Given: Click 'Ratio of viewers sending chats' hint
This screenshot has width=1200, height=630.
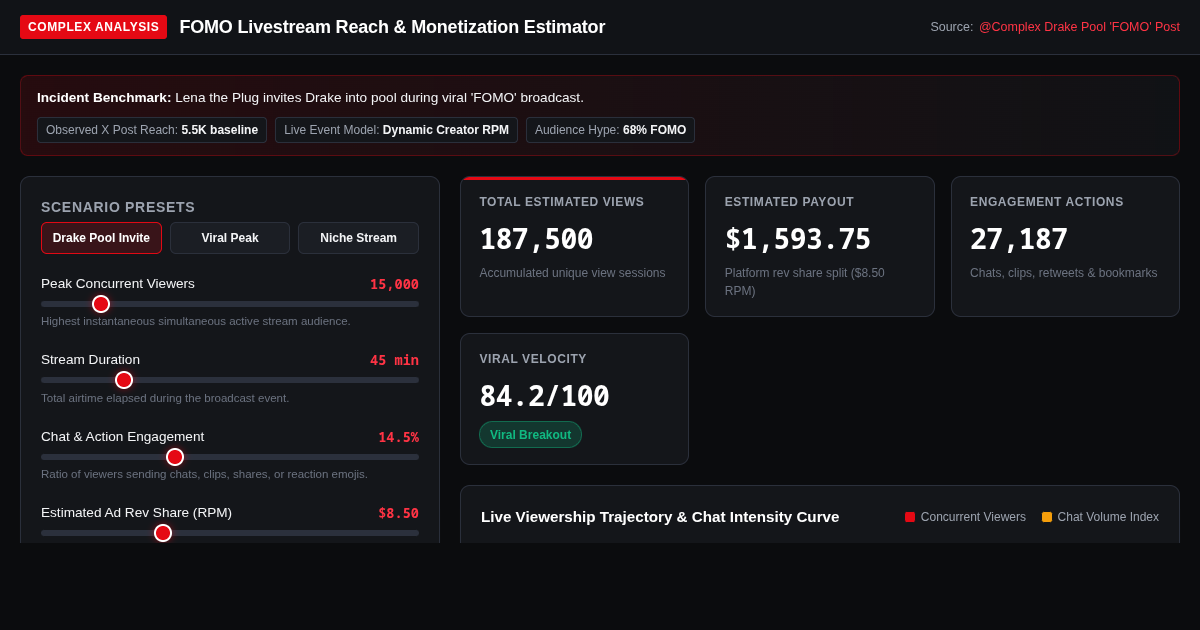Looking at the screenshot, I should [x=204, y=474].
